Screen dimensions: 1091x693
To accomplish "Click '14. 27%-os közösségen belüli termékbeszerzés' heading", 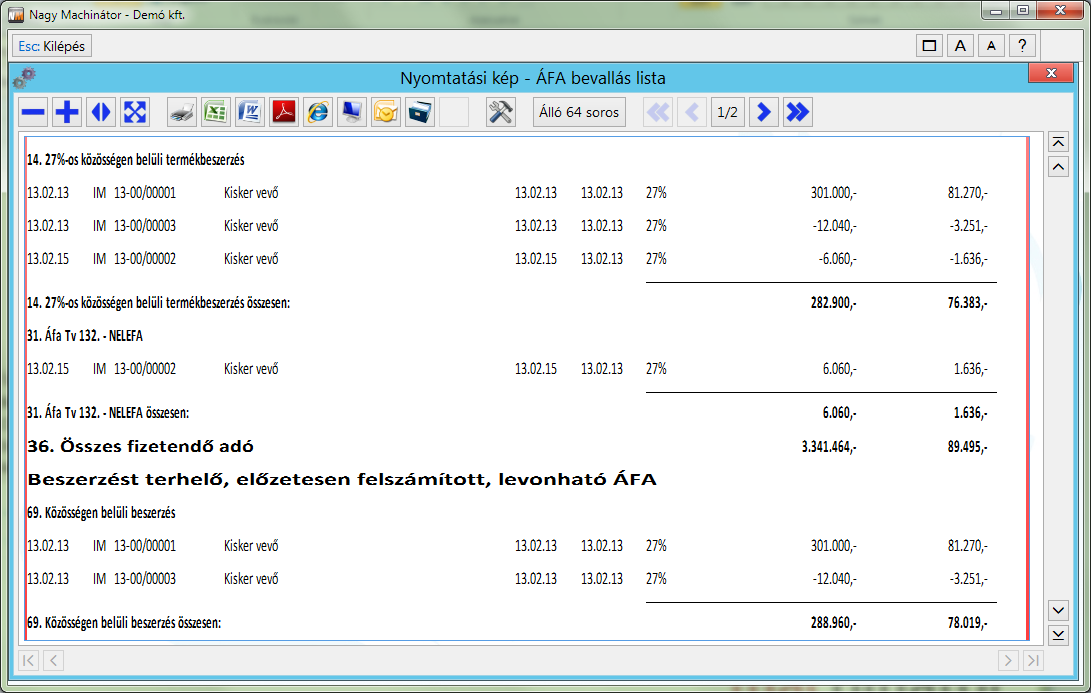I will tap(136, 159).
